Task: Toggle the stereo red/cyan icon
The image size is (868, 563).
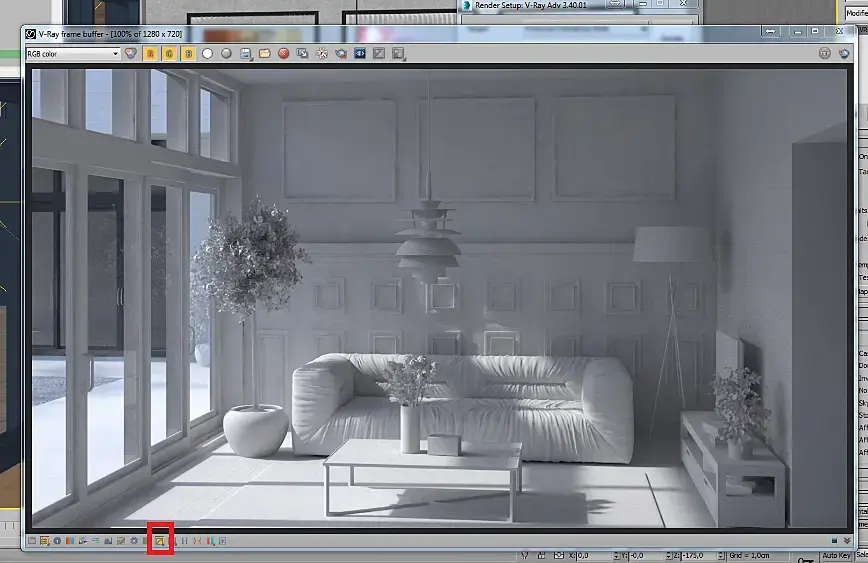Action: point(210,541)
